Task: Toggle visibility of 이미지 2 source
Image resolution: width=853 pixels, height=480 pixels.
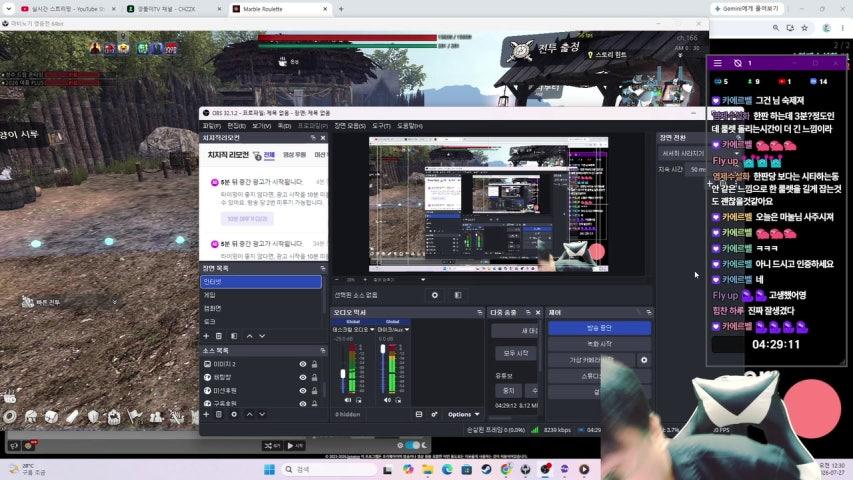Action: 302,364
